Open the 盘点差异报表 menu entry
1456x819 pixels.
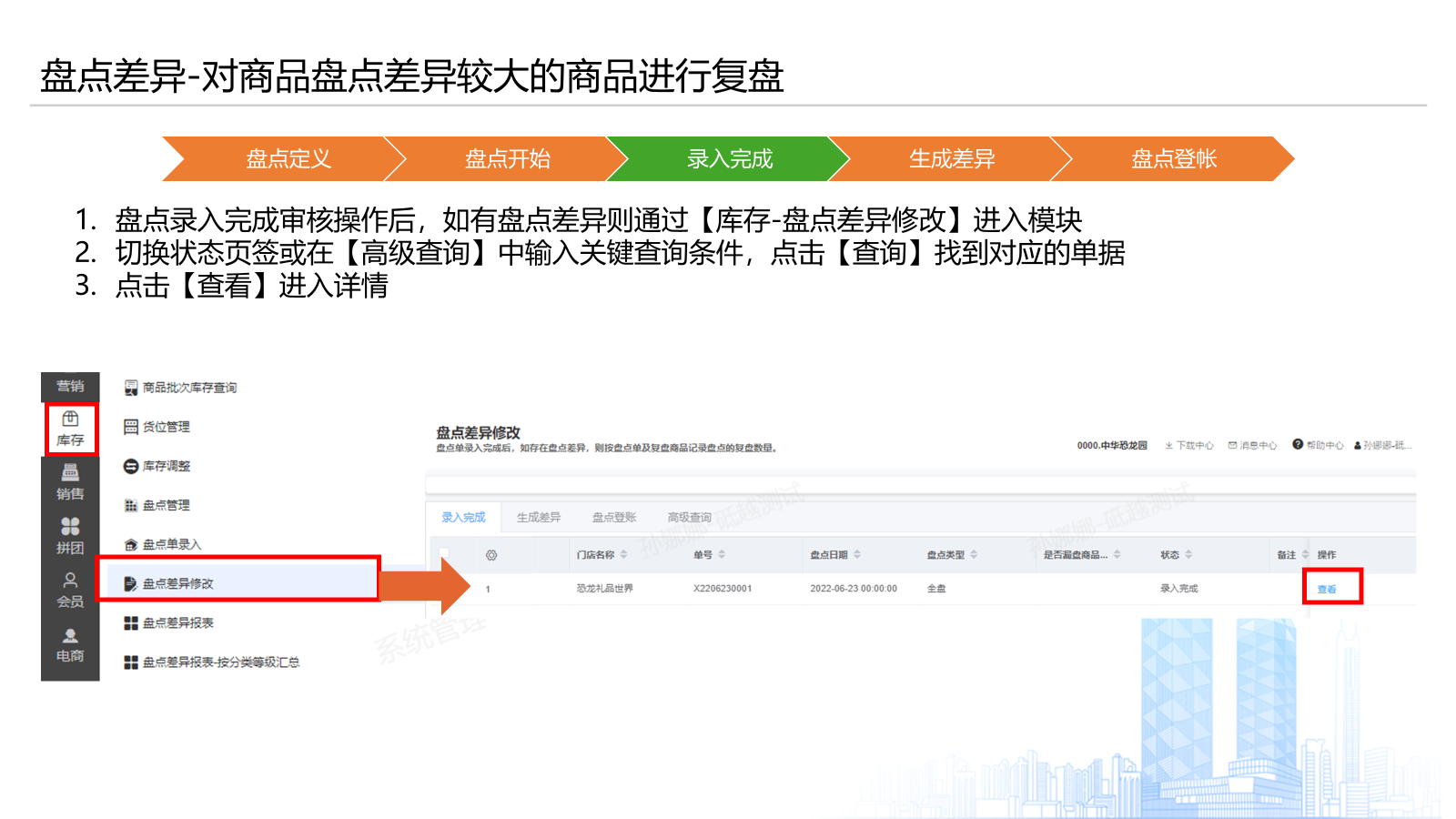(x=169, y=622)
